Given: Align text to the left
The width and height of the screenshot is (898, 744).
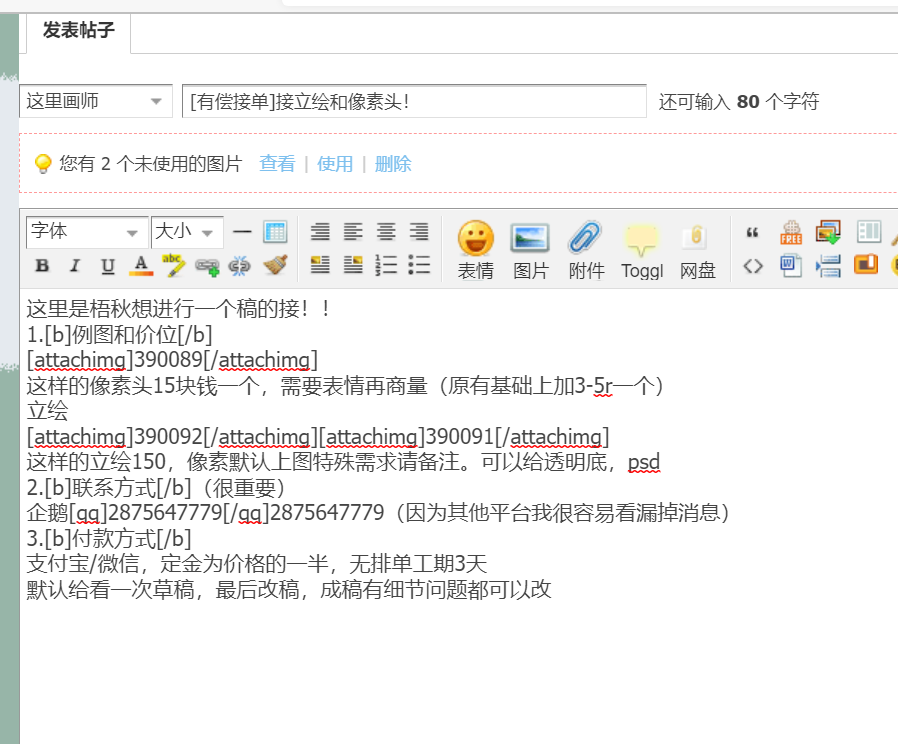Looking at the screenshot, I should click(x=353, y=232).
